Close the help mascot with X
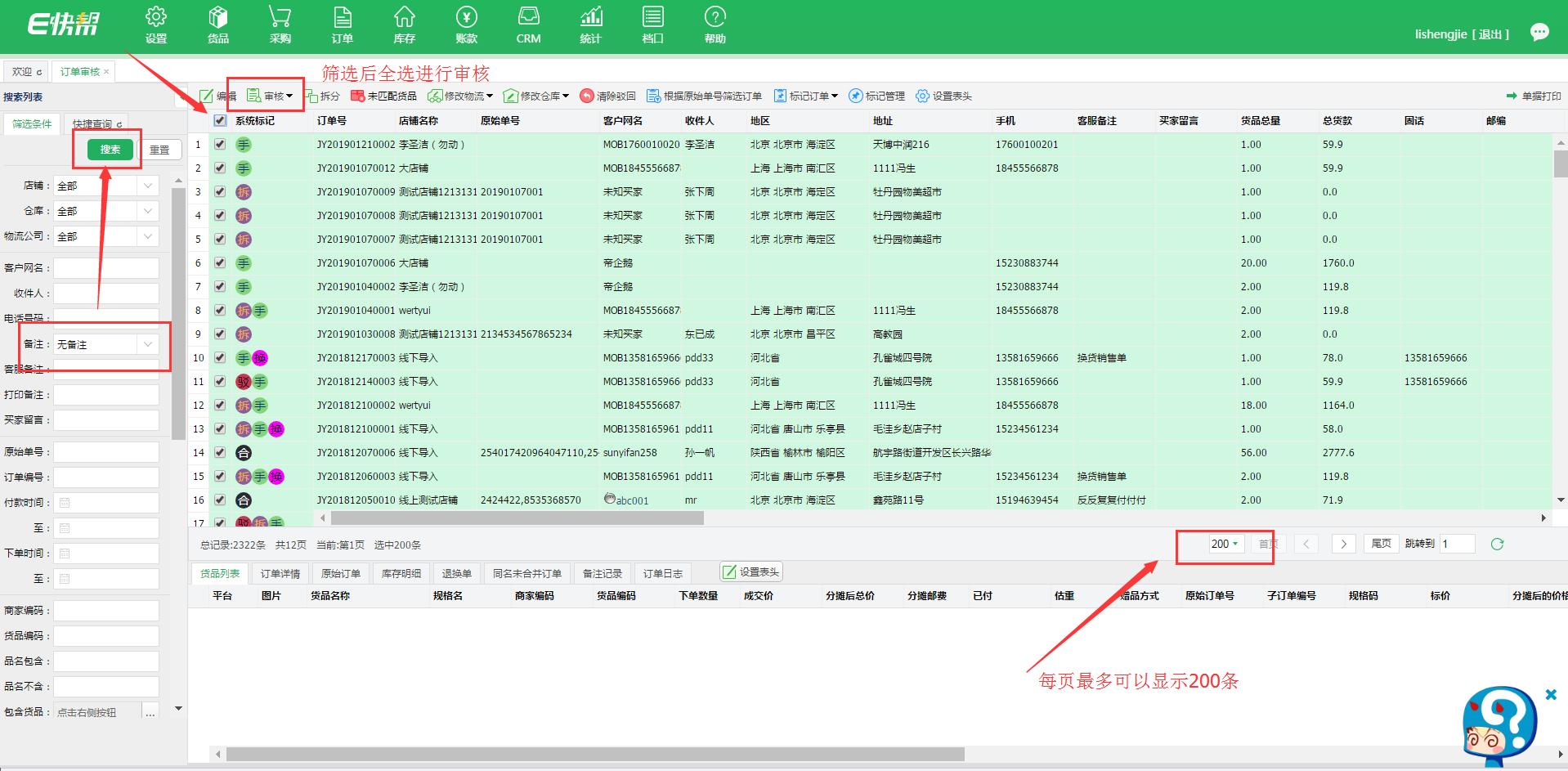 1551,694
